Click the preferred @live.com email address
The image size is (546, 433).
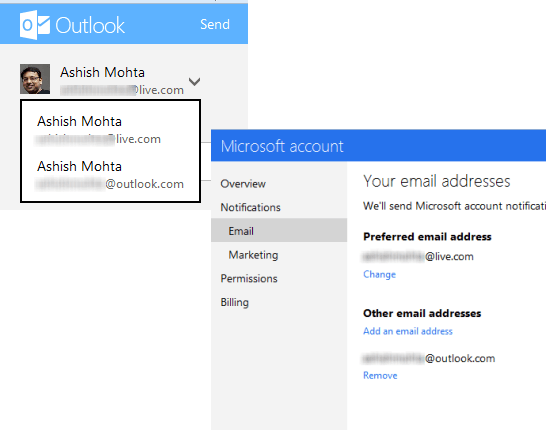pos(418,256)
